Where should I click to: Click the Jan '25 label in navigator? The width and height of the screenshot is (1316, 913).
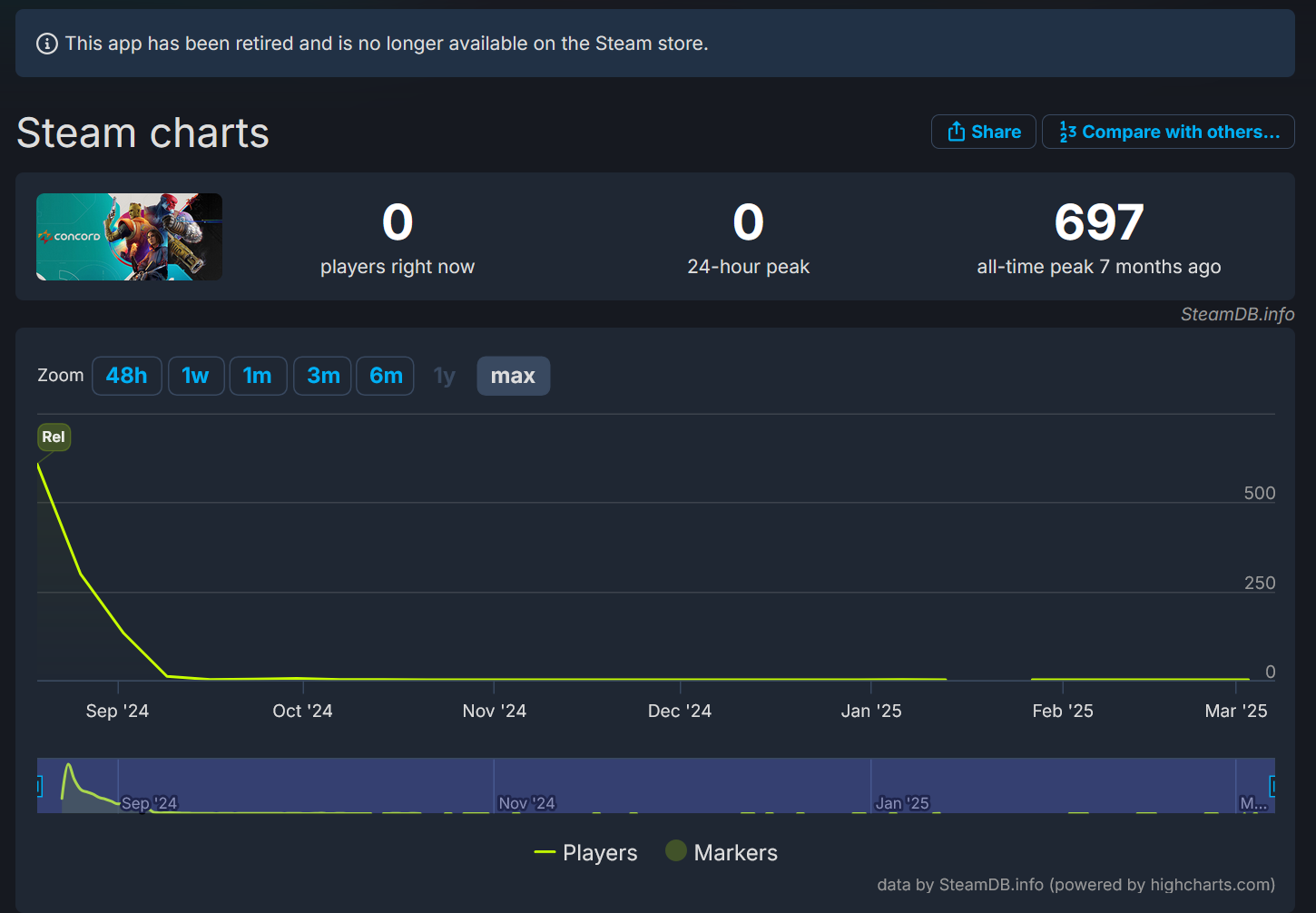point(902,803)
